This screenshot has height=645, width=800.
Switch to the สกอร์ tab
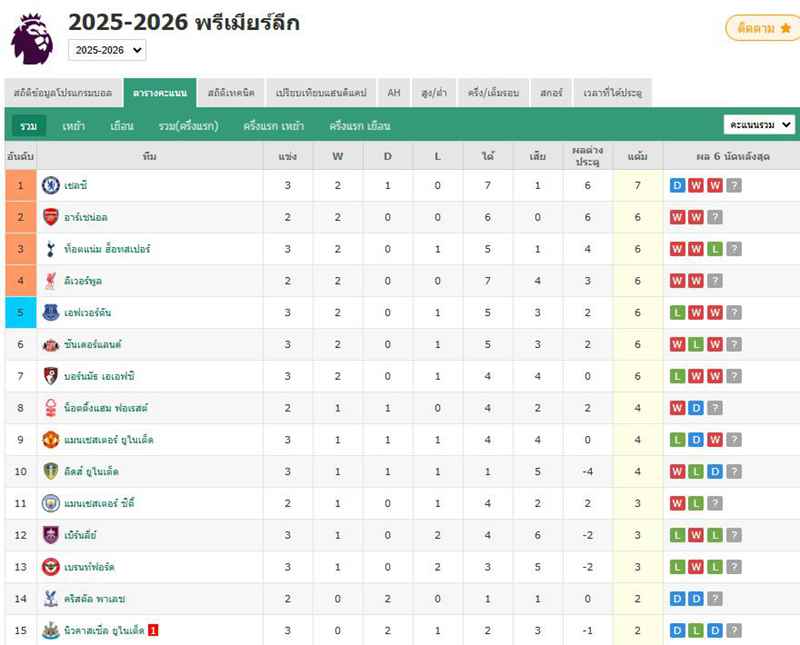click(x=551, y=93)
